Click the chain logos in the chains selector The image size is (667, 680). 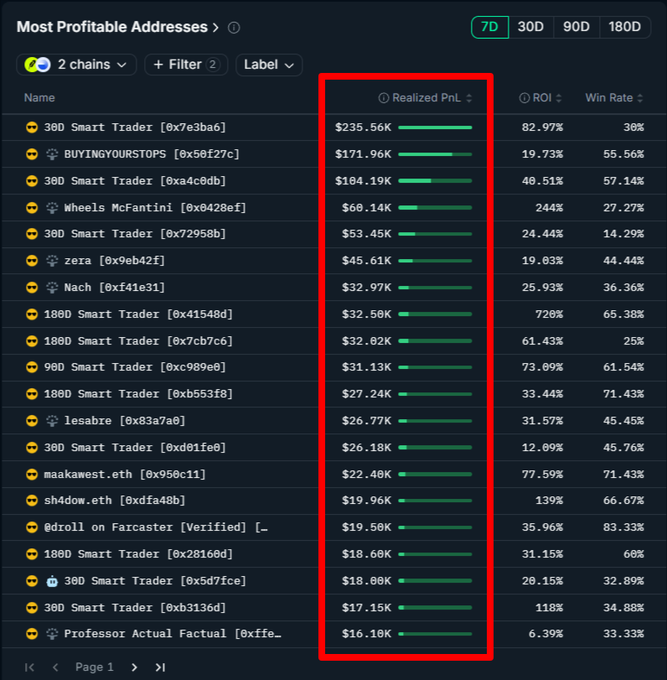click(x=37, y=65)
